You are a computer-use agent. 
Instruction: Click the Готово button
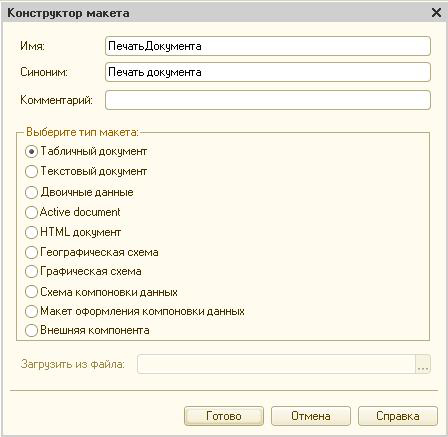(x=224, y=416)
